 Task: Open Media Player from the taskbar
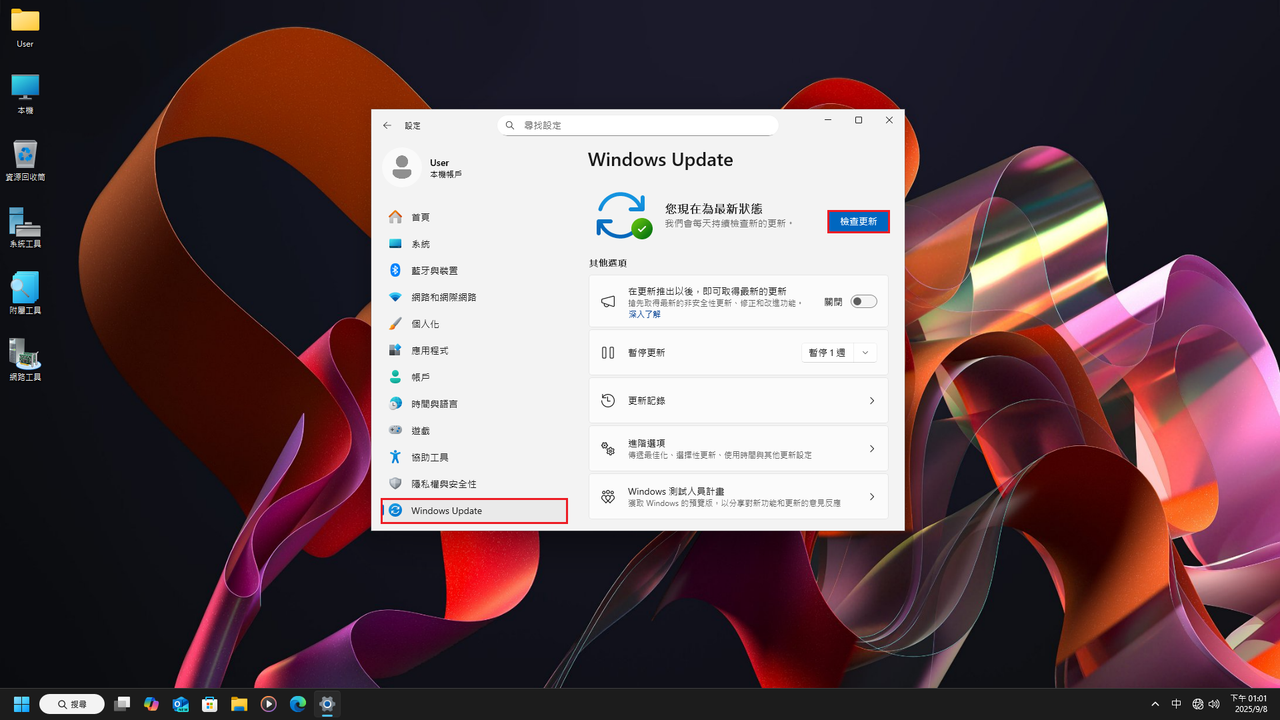pos(268,704)
